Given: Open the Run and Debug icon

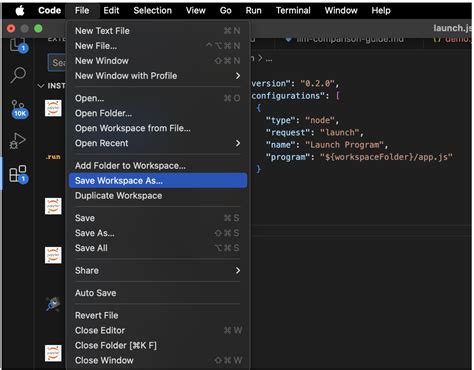Looking at the screenshot, I should 17,141.
